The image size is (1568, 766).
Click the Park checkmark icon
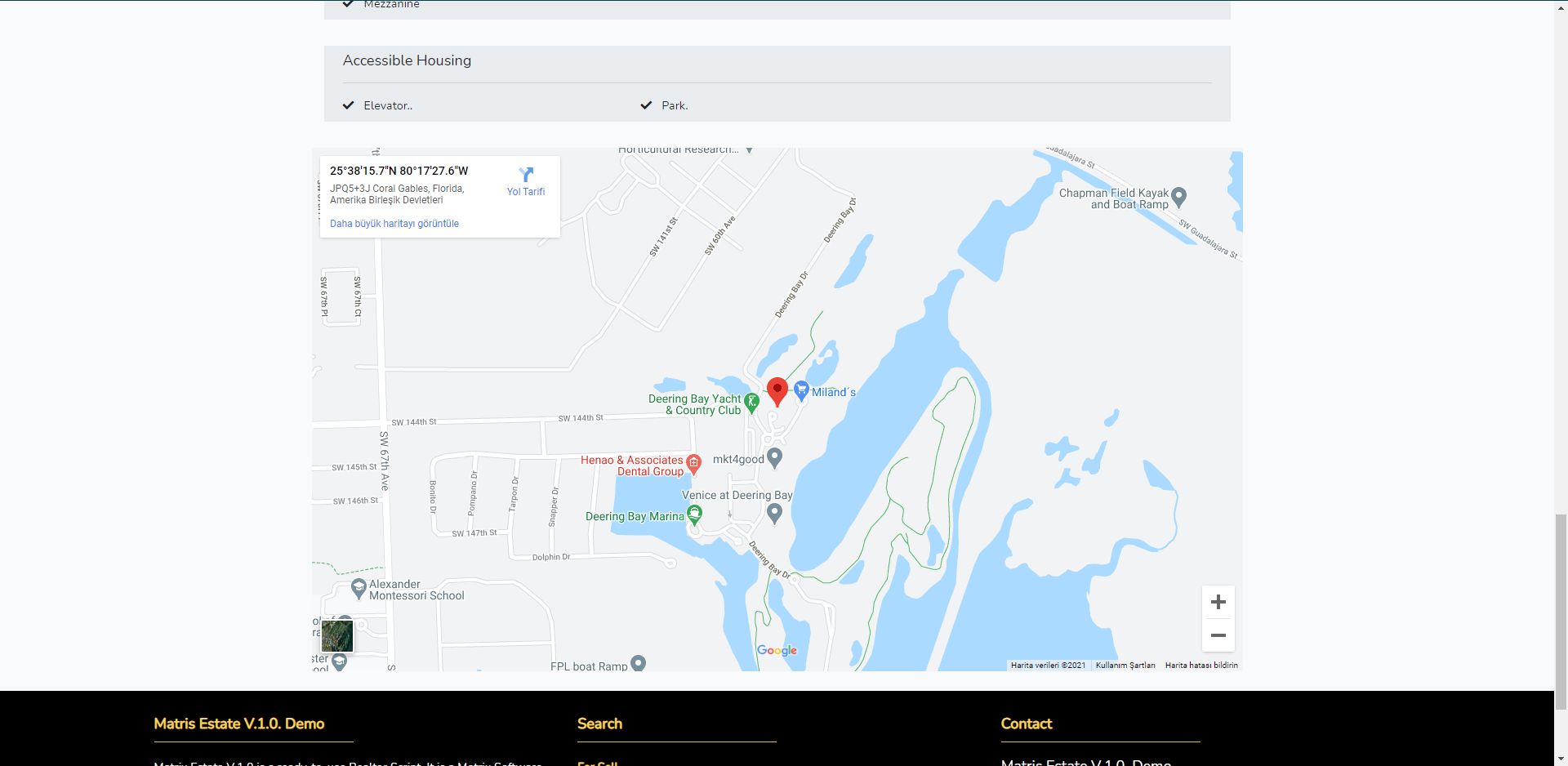tap(646, 105)
